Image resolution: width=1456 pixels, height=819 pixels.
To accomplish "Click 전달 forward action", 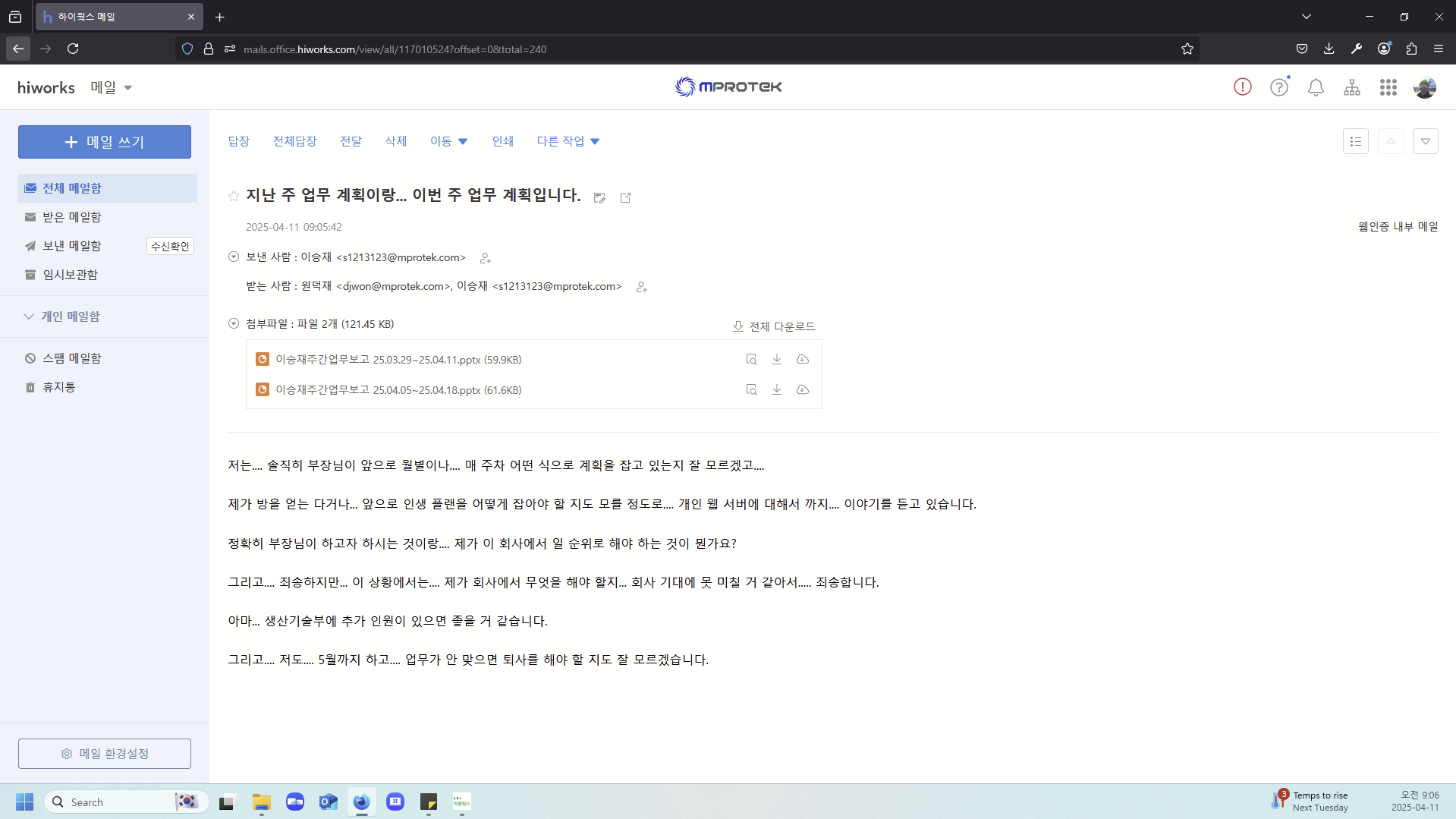I will click(x=351, y=141).
